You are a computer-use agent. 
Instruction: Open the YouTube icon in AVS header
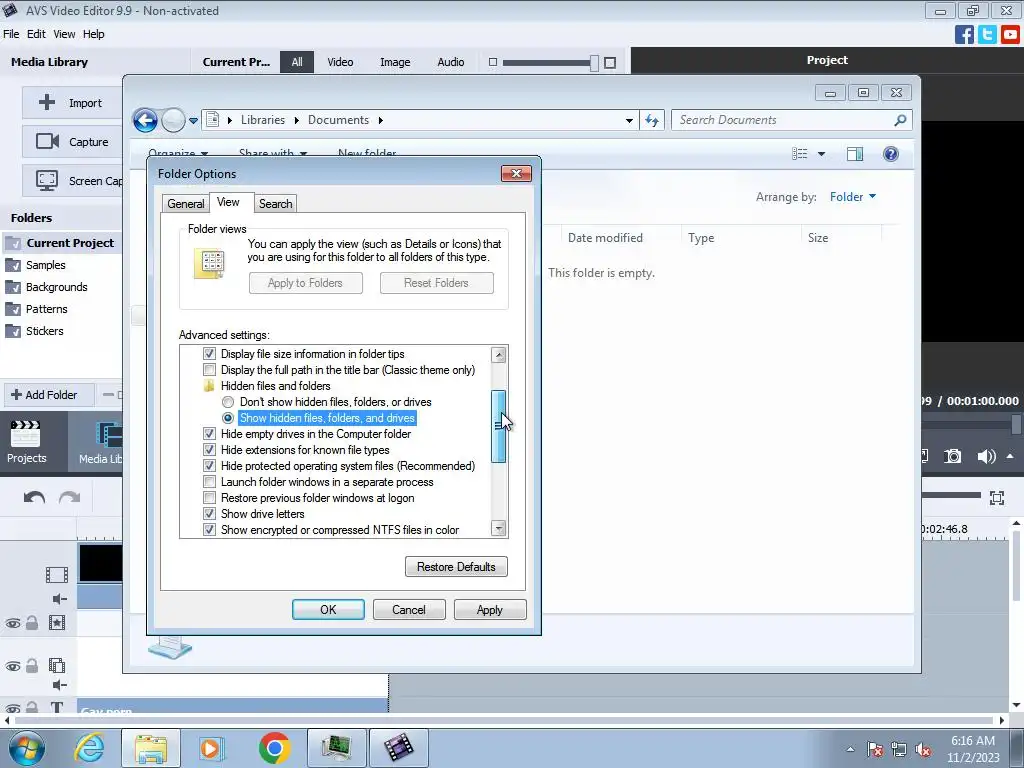1010,34
